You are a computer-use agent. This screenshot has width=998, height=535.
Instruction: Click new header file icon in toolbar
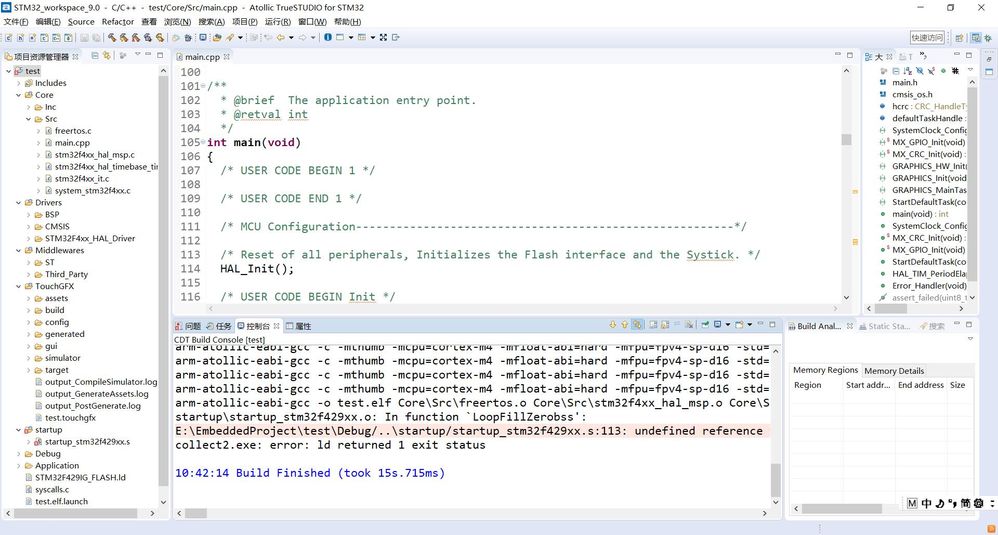pos(20,38)
